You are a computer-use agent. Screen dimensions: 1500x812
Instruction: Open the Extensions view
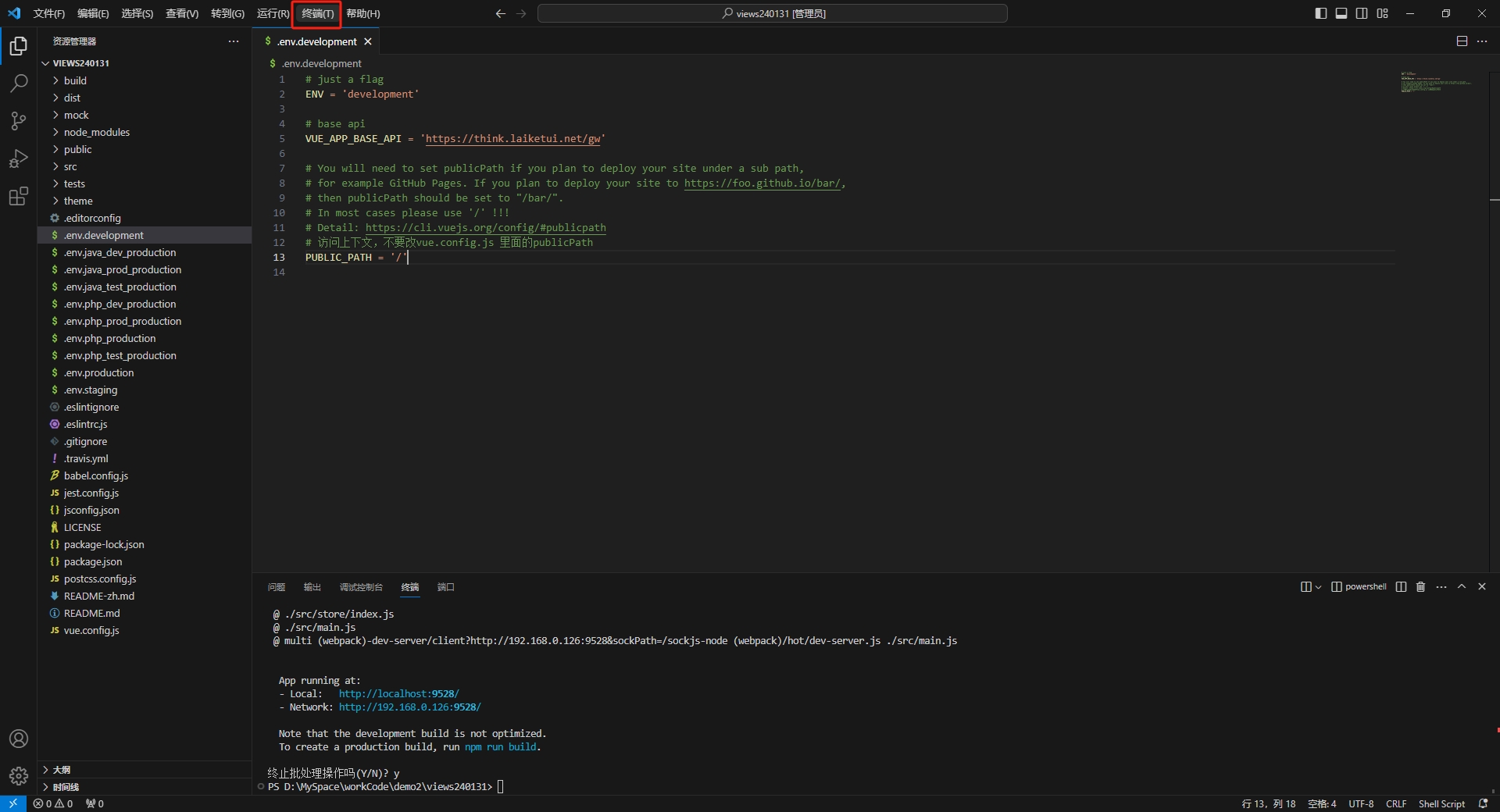pyautogui.click(x=19, y=196)
